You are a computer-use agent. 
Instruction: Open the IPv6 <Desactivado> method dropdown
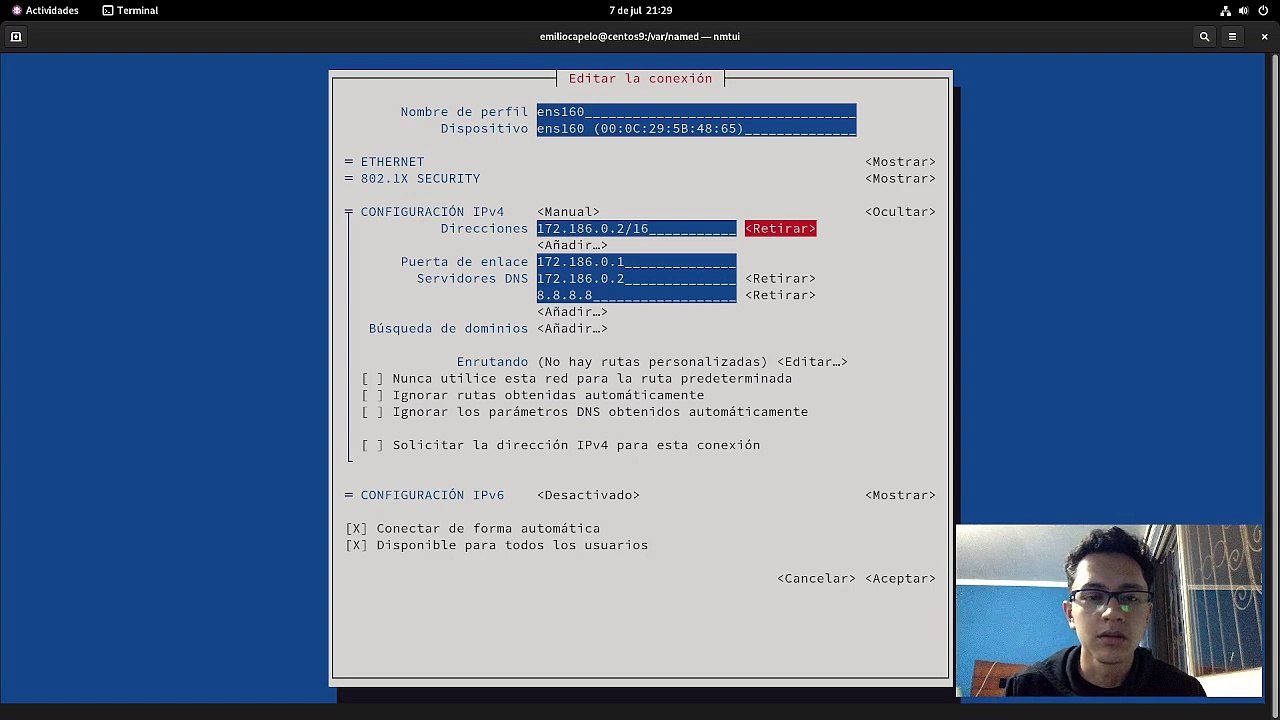coord(588,495)
